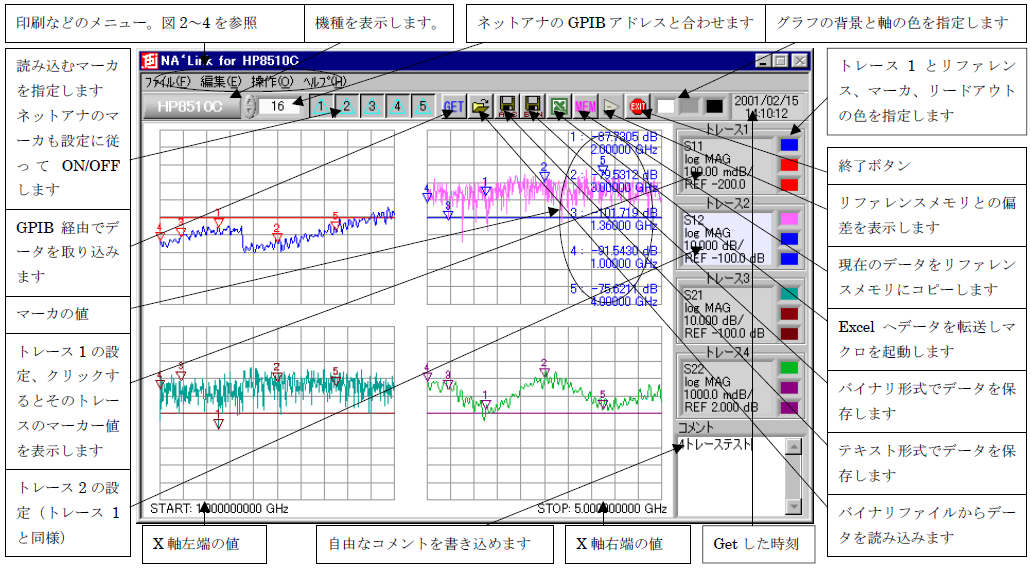
Task: Click the green S22 trace graph
Action: pos(544,413)
